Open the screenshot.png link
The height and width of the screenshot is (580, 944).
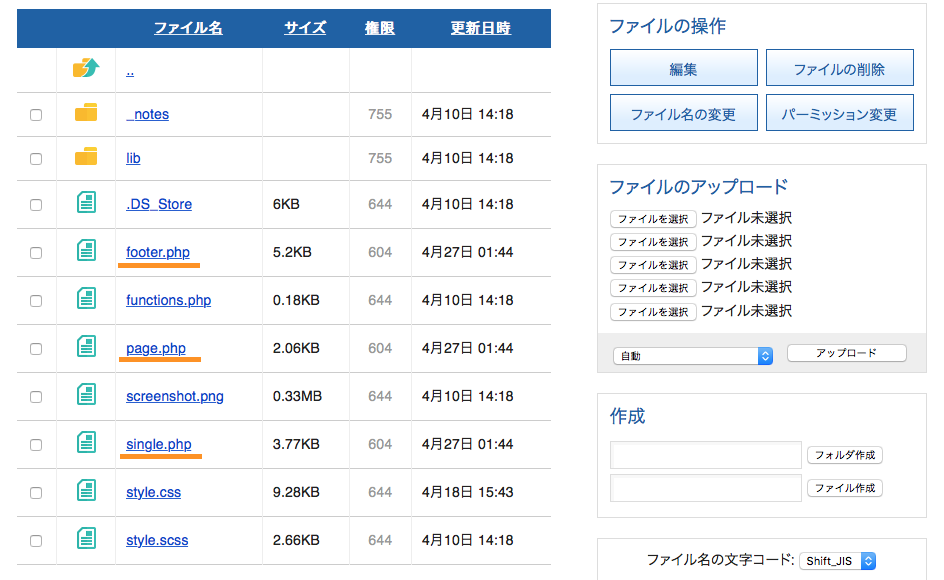click(175, 396)
